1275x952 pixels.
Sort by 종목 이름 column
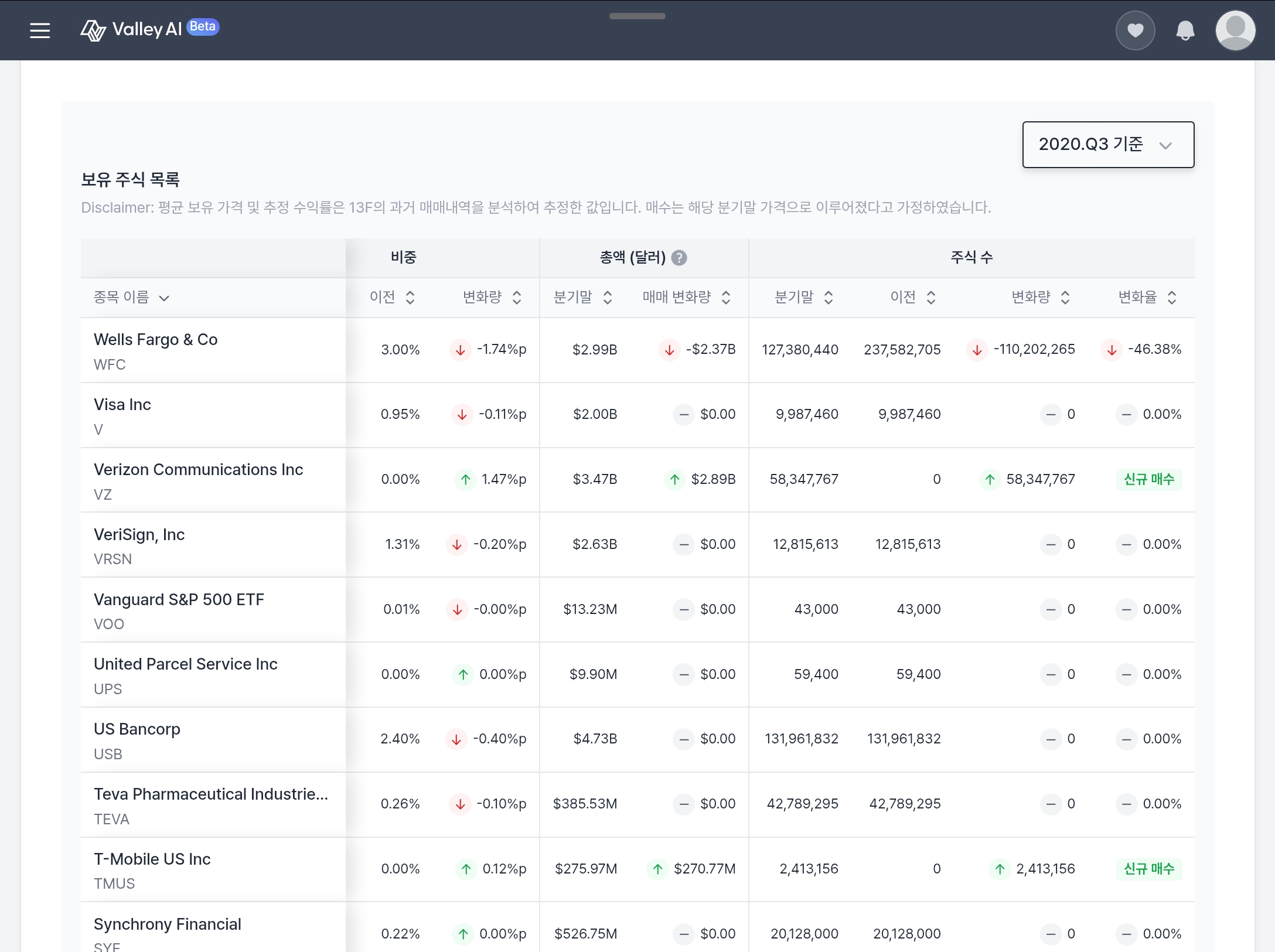132,298
